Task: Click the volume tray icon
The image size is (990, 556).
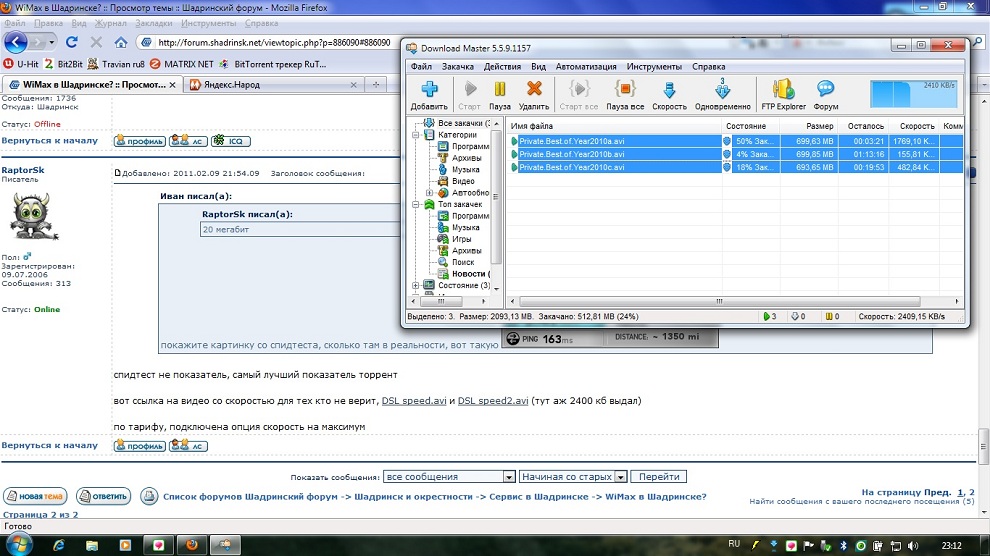Action: 912,546
